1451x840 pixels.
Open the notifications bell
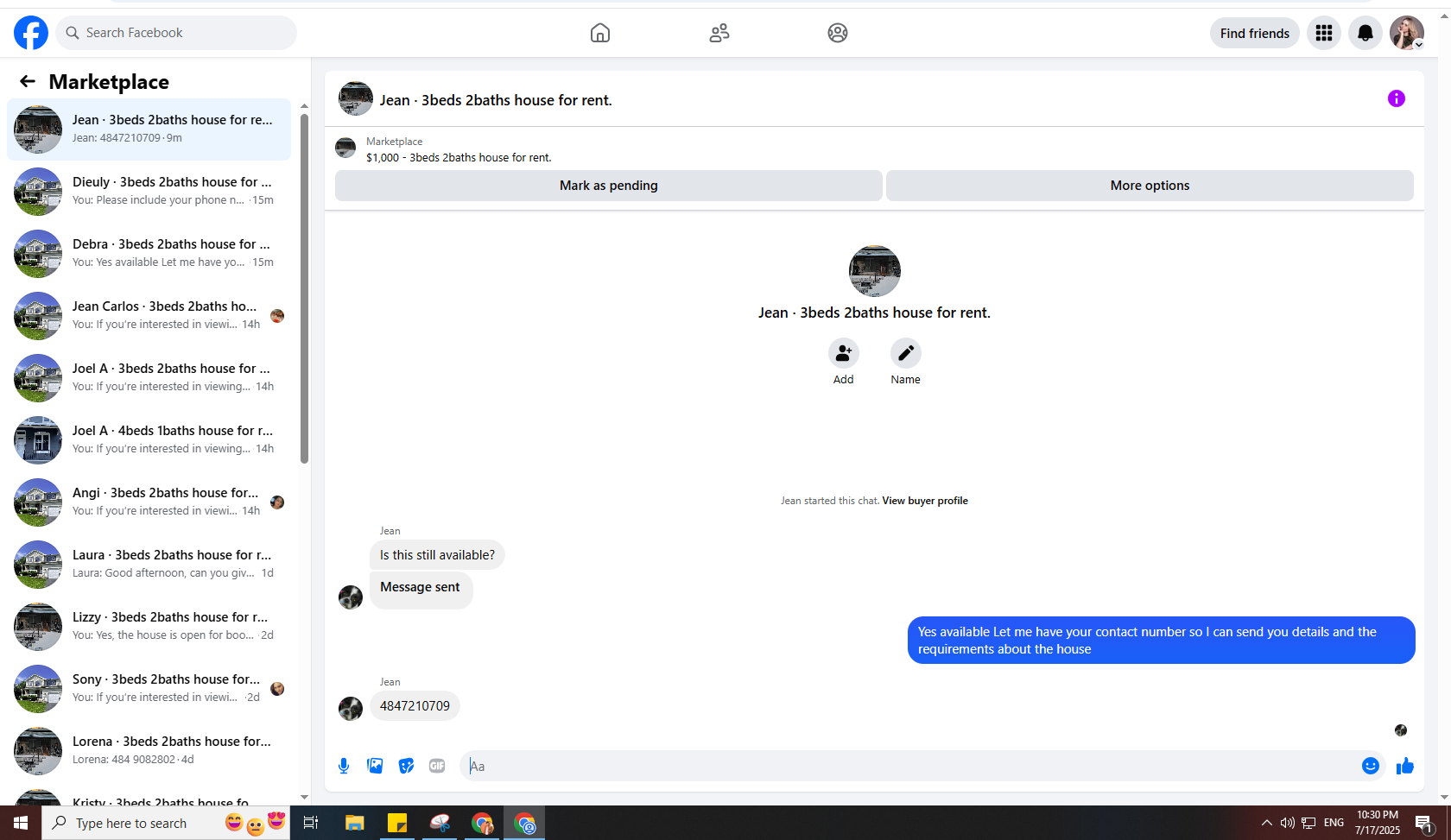pyautogui.click(x=1365, y=33)
